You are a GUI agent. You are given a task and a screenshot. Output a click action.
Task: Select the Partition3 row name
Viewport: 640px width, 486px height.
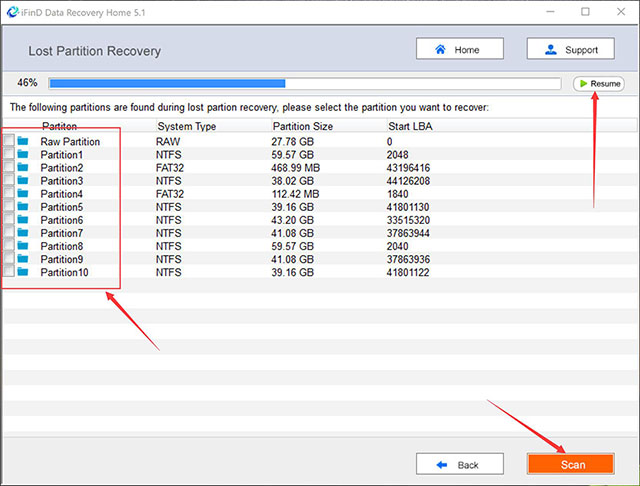point(61,181)
